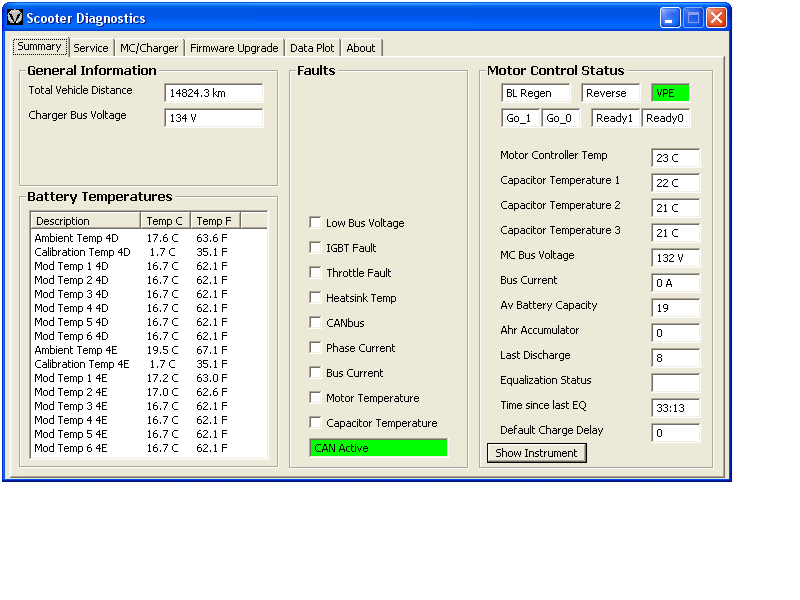
Task: Toggle the Capacitor Temperature checkbox
Action: (x=315, y=422)
